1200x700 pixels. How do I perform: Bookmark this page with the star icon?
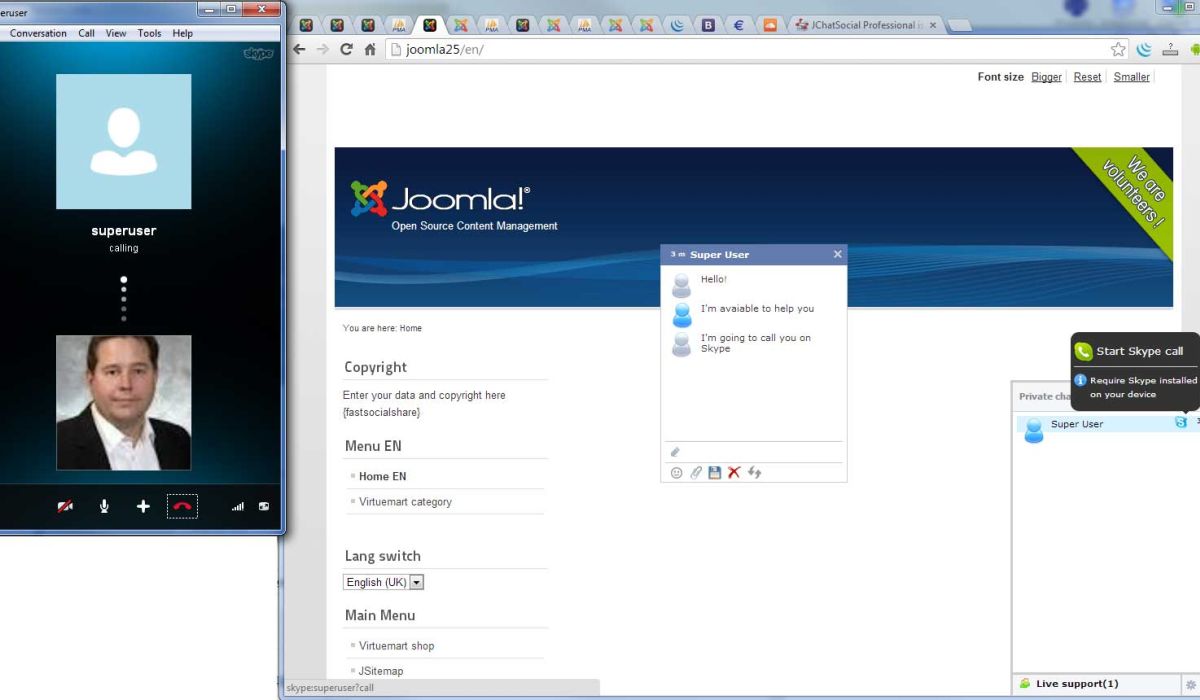1118,49
